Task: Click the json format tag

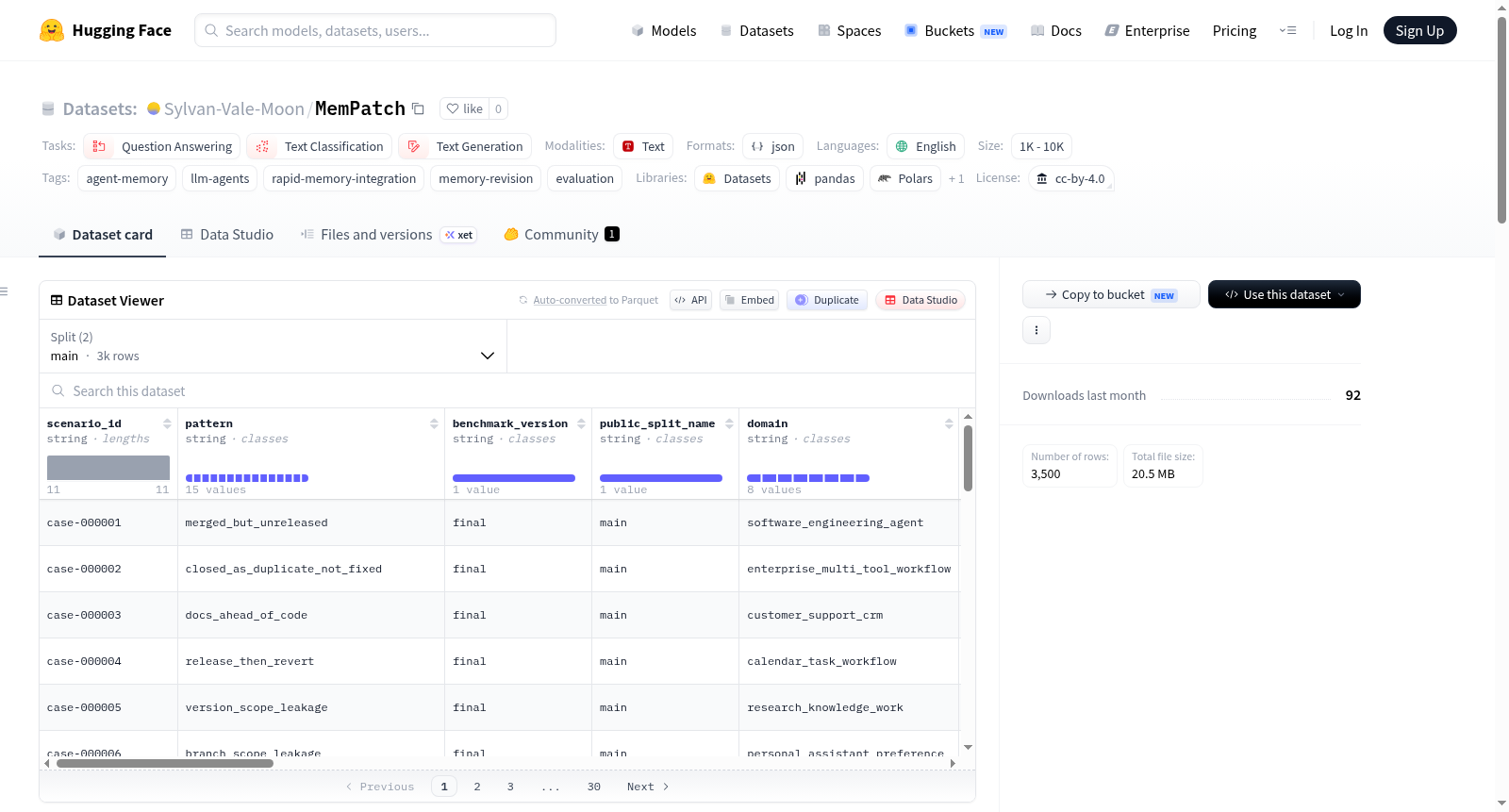Action: pyautogui.click(x=772, y=146)
